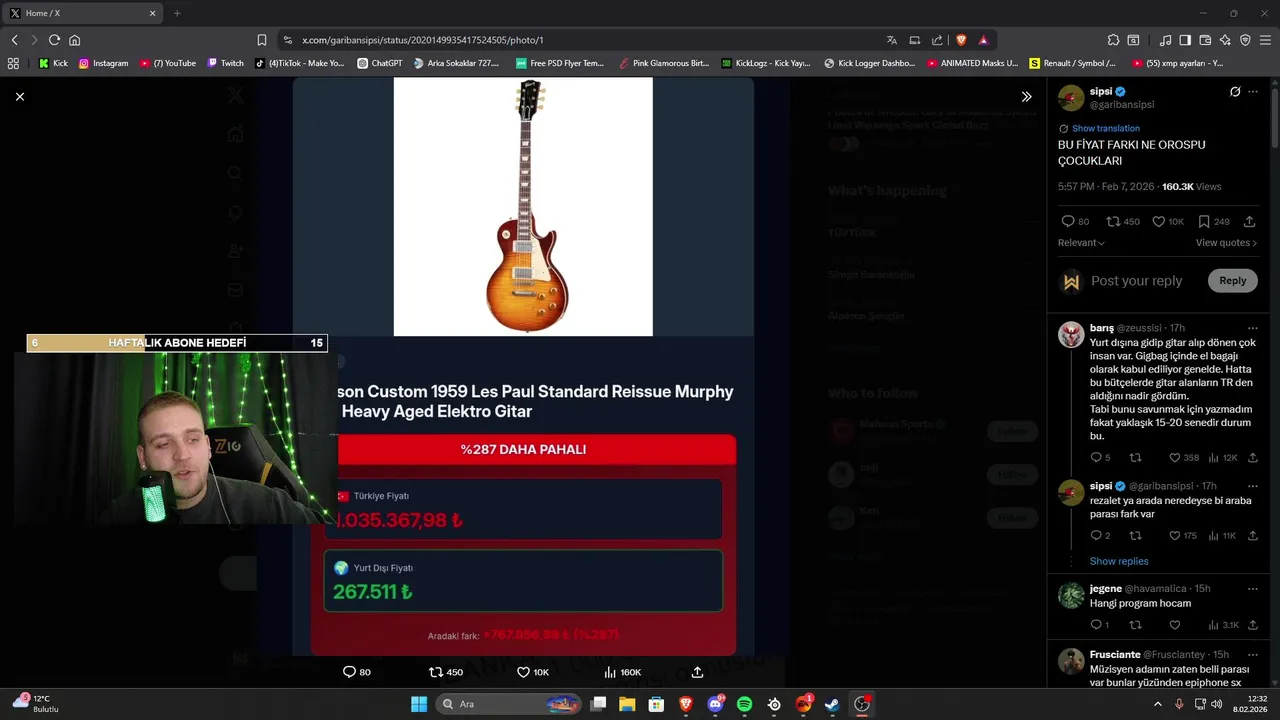Open the guitar image
This screenshot has height=720, width=1280.
[x=523, y=207]
